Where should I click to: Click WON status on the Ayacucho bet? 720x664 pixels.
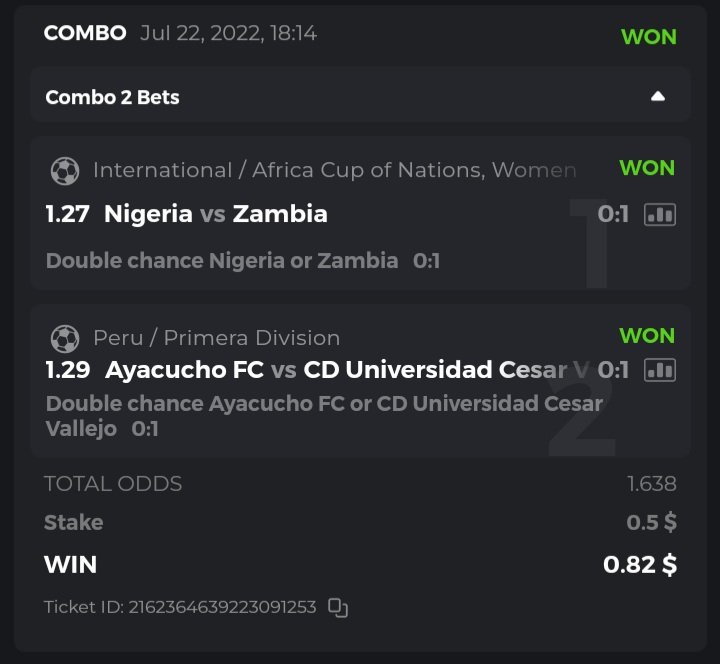tap(647, 336)
